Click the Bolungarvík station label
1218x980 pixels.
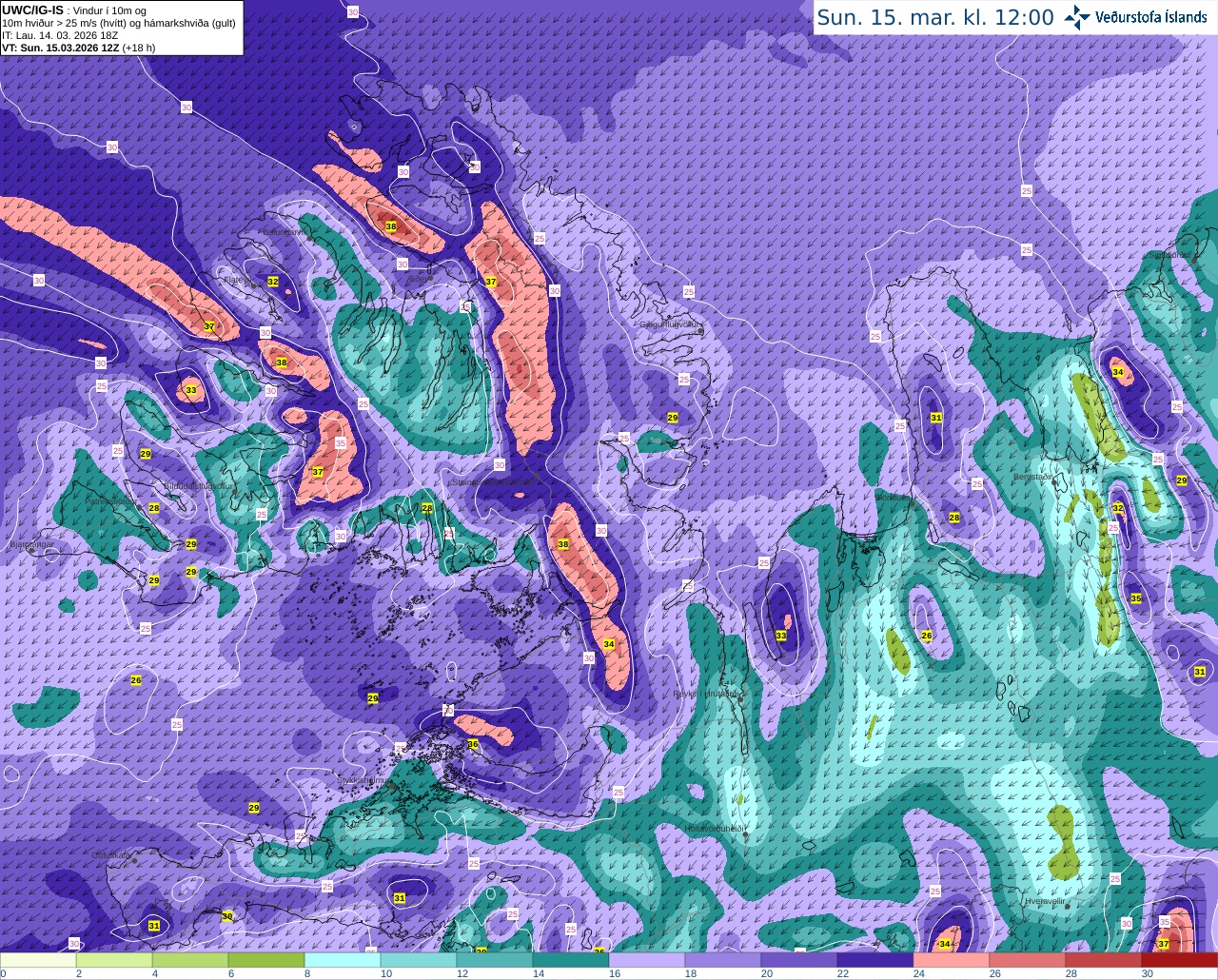pyautogui.click(x=285, y=231)
